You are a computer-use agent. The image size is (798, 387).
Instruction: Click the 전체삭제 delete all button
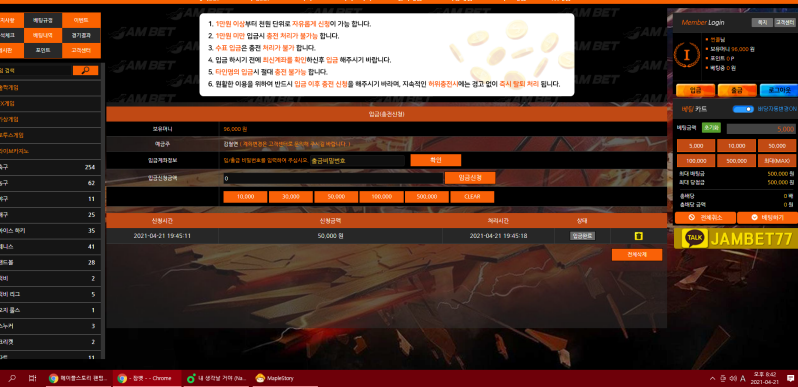tap(637, 255)
